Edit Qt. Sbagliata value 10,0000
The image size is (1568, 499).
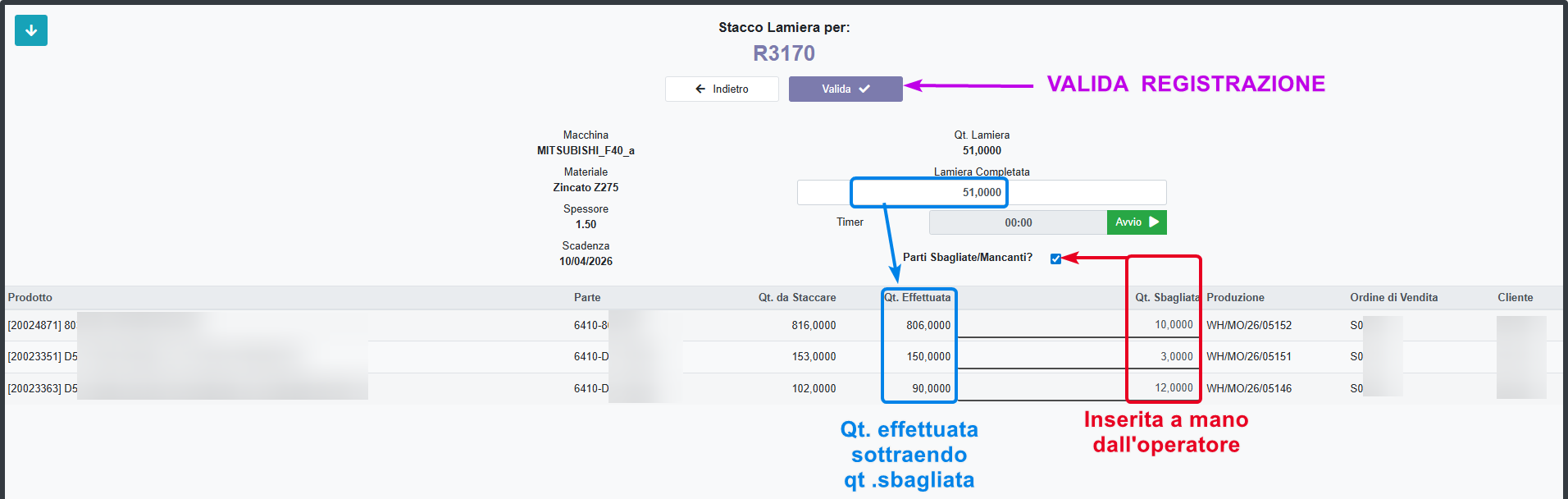coord(1165,325)
